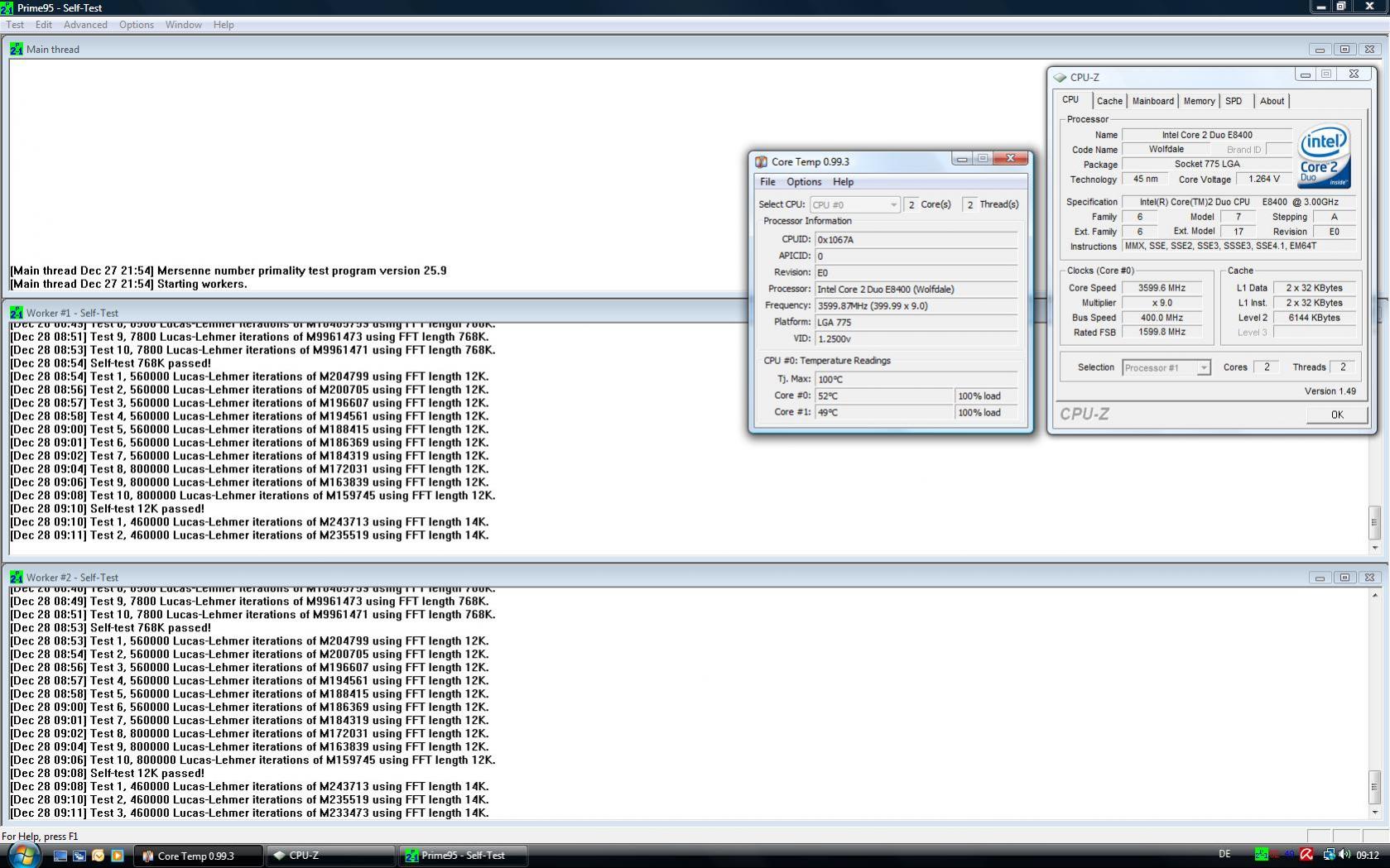Click the Rated FSB value 1599.8 MHz

[1162, 332]
